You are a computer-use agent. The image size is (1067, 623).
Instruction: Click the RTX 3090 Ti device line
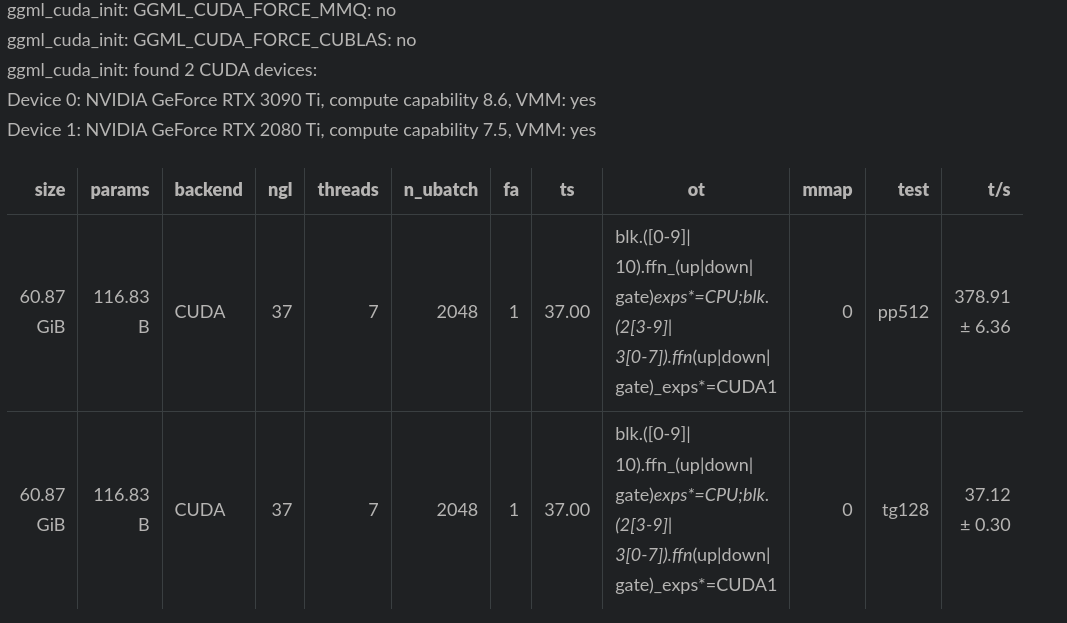pyautogui.click(x=301, y=100)
